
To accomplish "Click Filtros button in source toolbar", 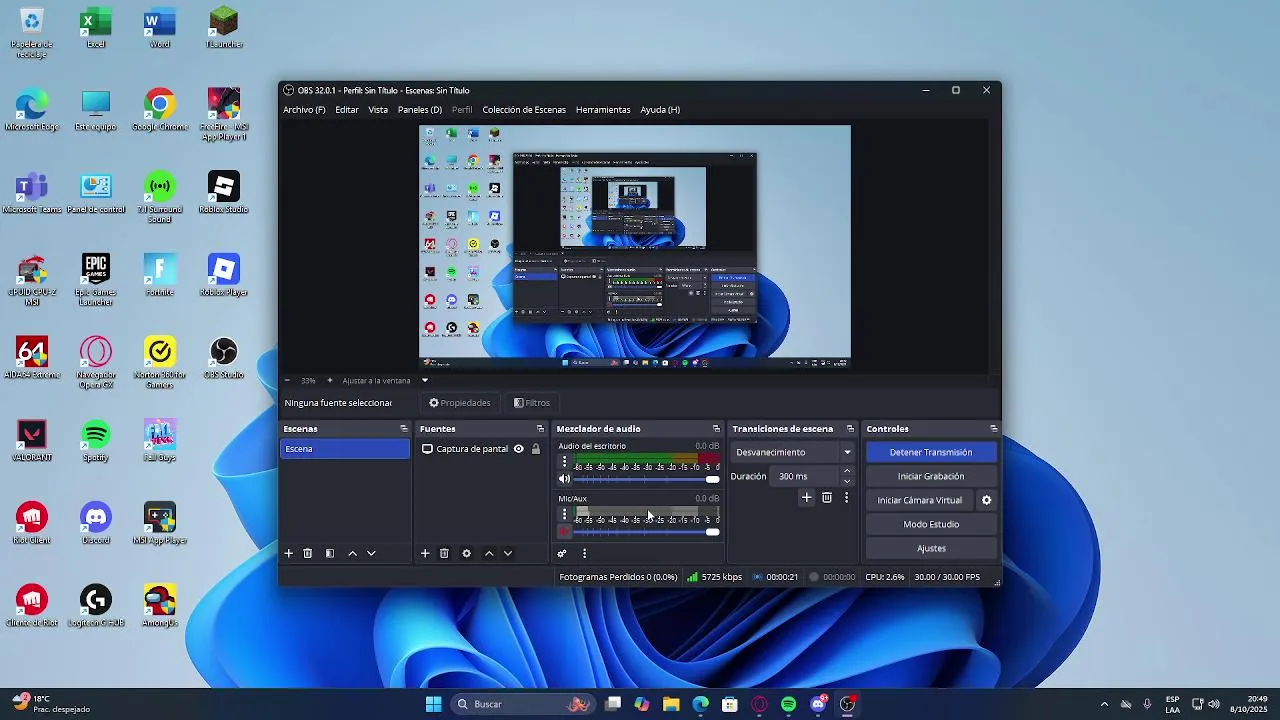I will (x=532, y=403).
